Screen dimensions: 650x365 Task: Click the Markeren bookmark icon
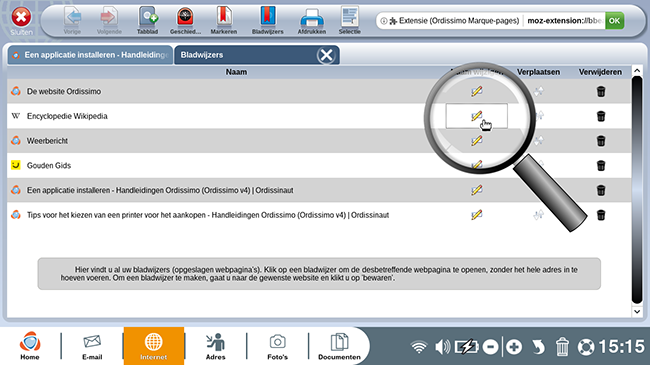pos(223,20)
